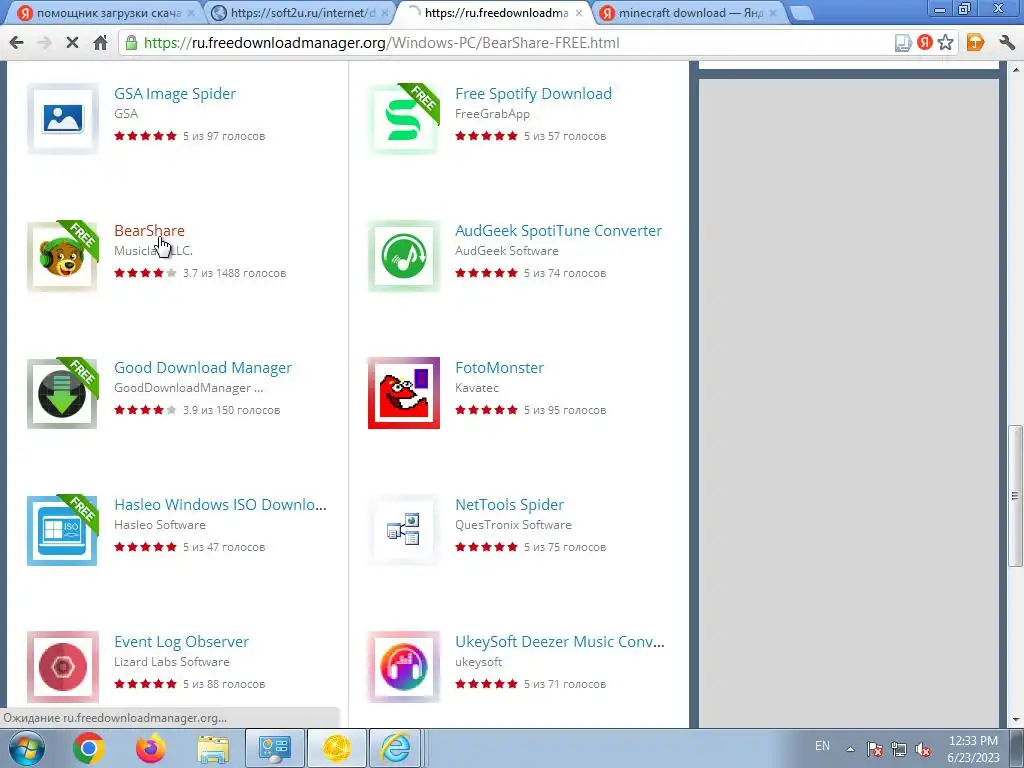Switch to the помощник загрузки tab

tap(103, 13)
